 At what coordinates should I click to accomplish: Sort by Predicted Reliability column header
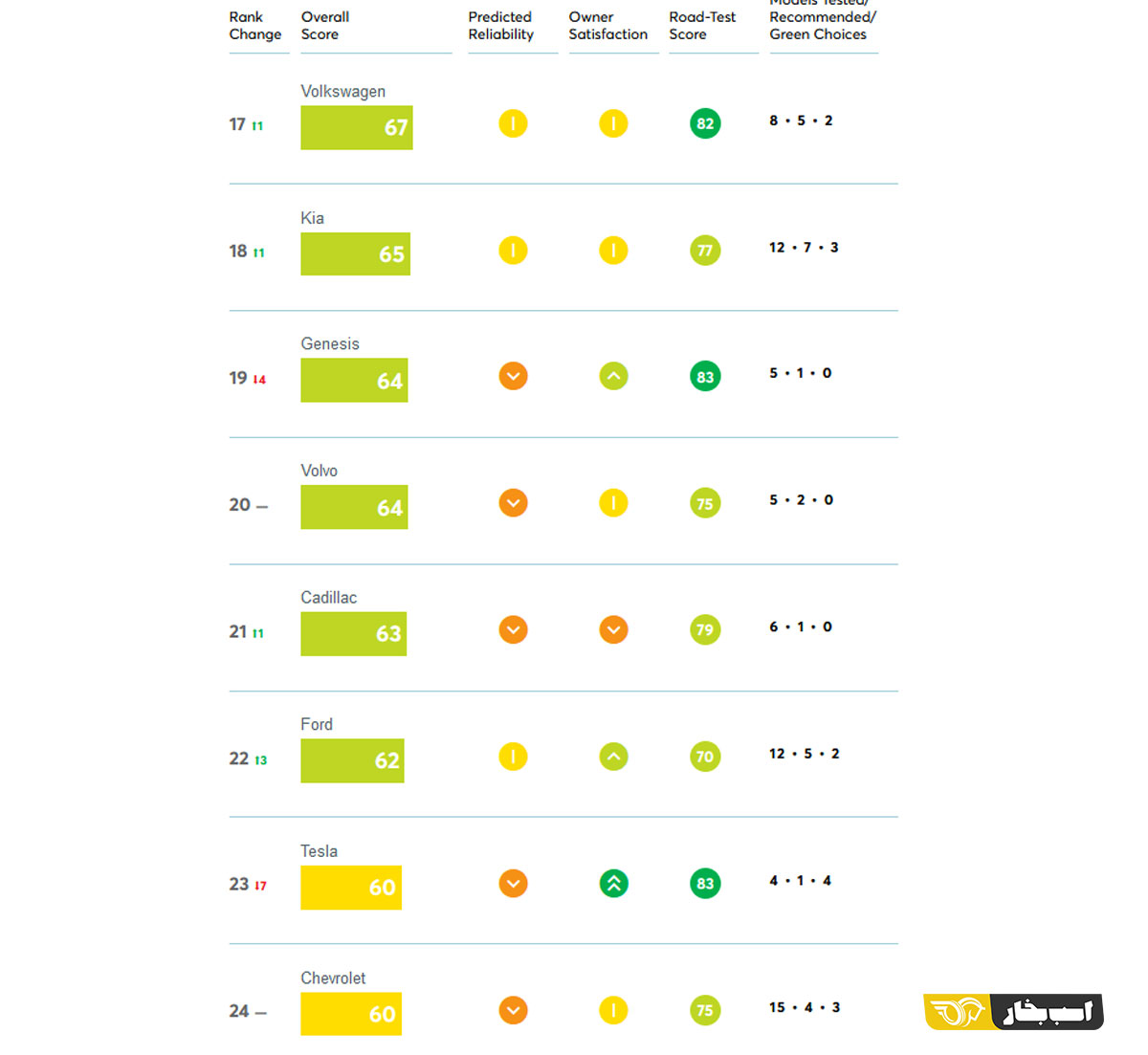(501, 26)
